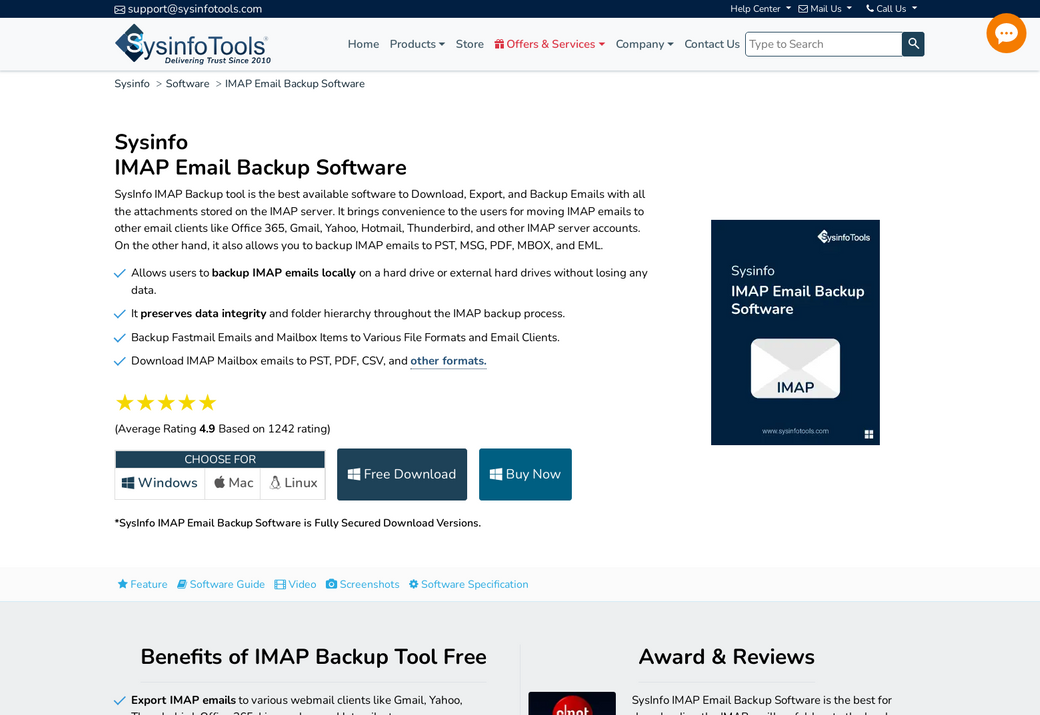This screenshot has width=1040, height=715.
Task: Select the Linux penguin icon
Action: coord(275,481)
